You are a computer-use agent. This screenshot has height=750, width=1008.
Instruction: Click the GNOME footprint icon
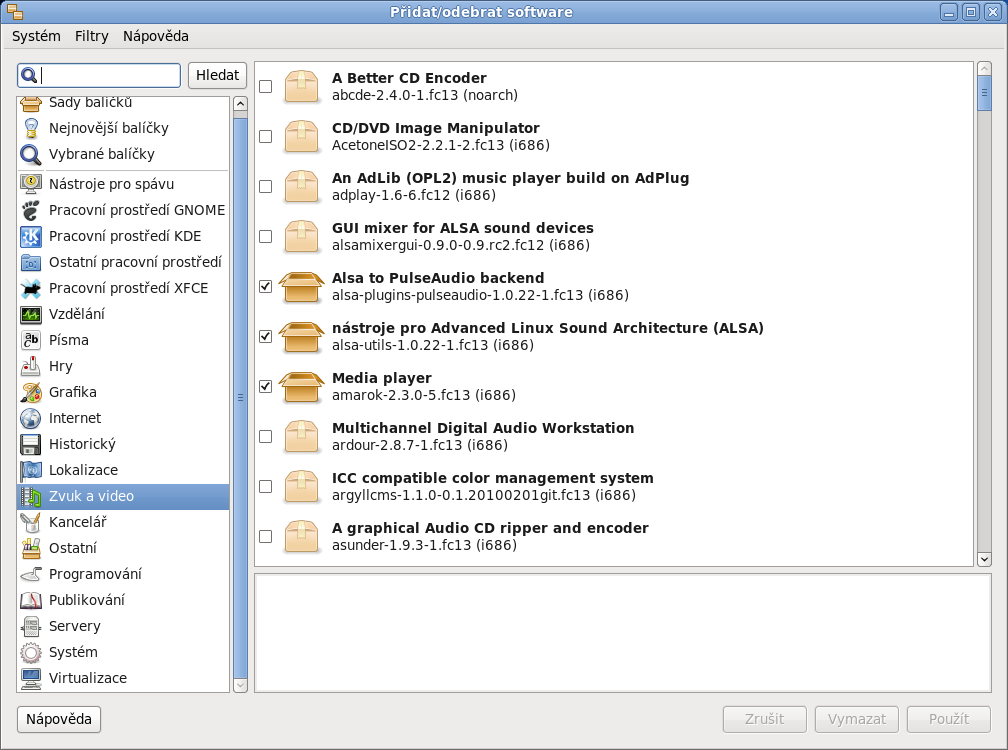pos(31,210)
